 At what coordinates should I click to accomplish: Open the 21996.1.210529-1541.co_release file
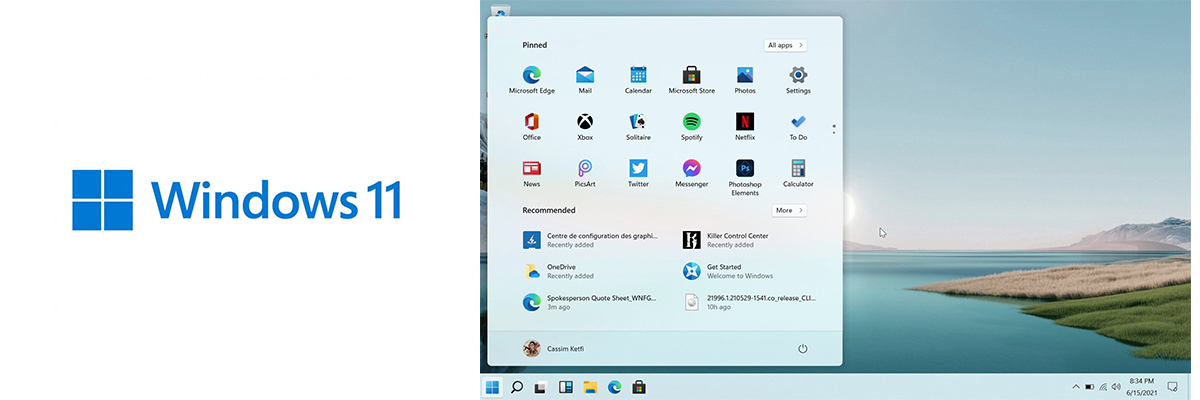coord(752,302)
